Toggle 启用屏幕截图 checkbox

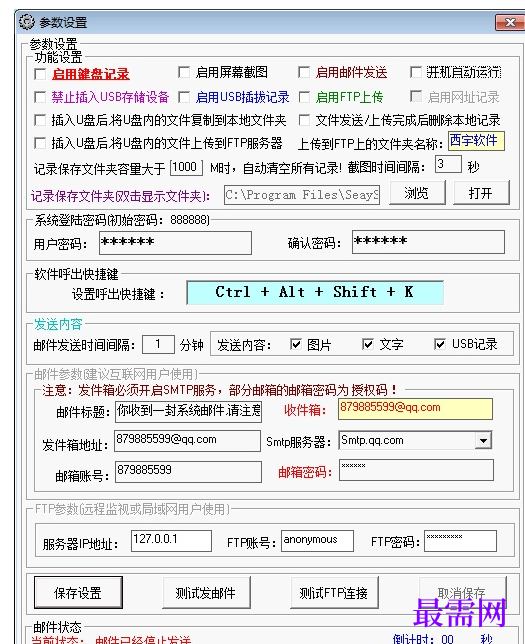pyautogui.click(x=184, y=73)
